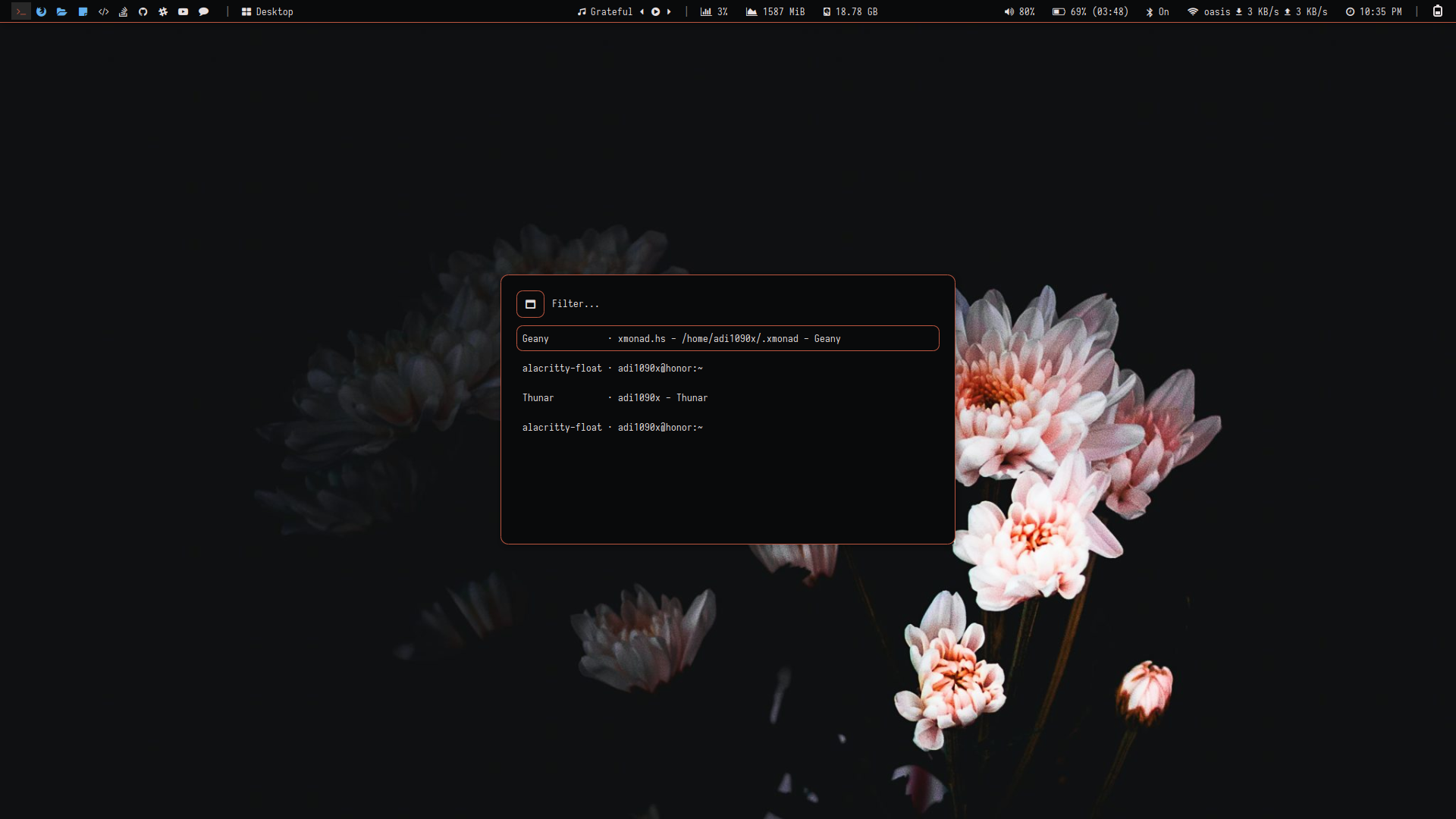Select the sticky note workspace icon
Screen dimensions: 1456x819
click(x=83, y=11)
